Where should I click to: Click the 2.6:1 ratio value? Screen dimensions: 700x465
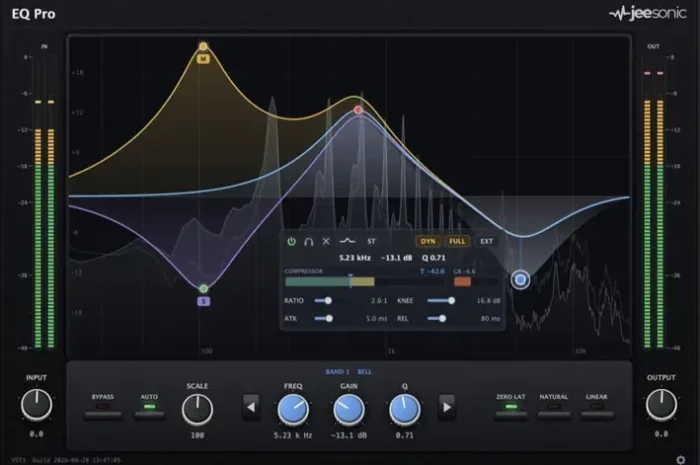pyautogui.click(x=379, y=301)
